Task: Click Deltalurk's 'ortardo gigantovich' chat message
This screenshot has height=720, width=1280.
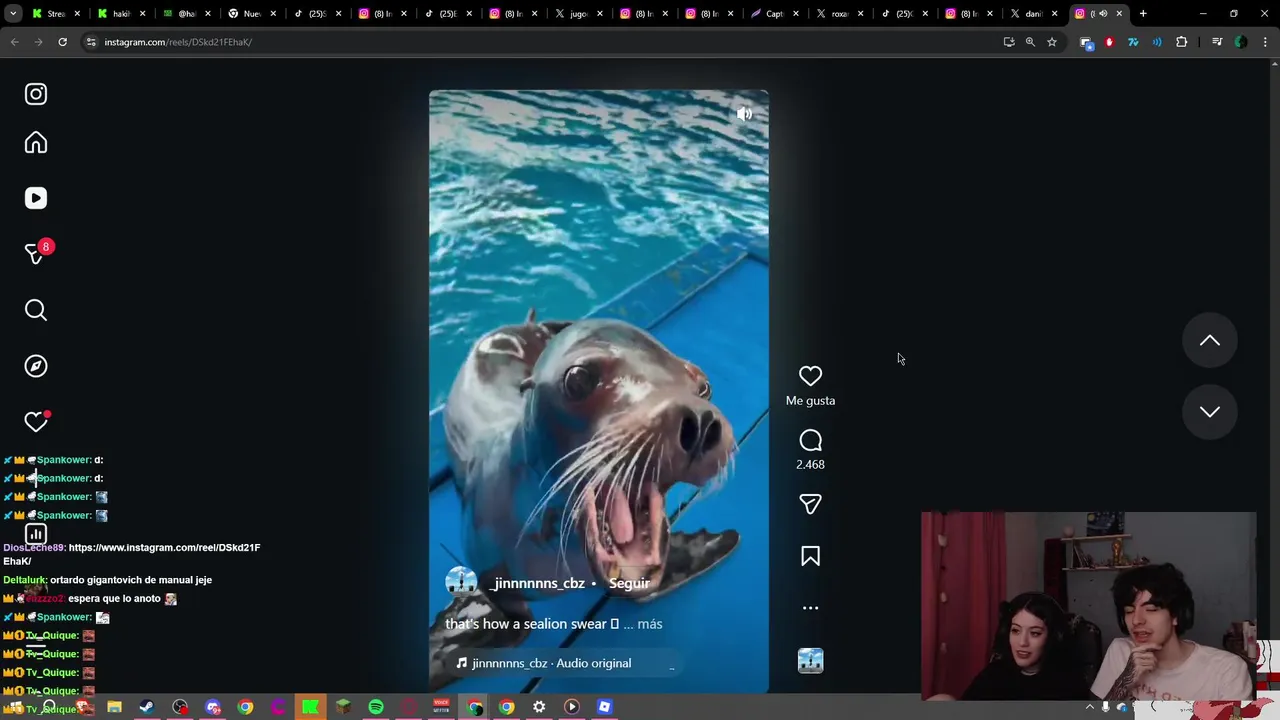Action: pyautogui.click(x=131, y=580)
